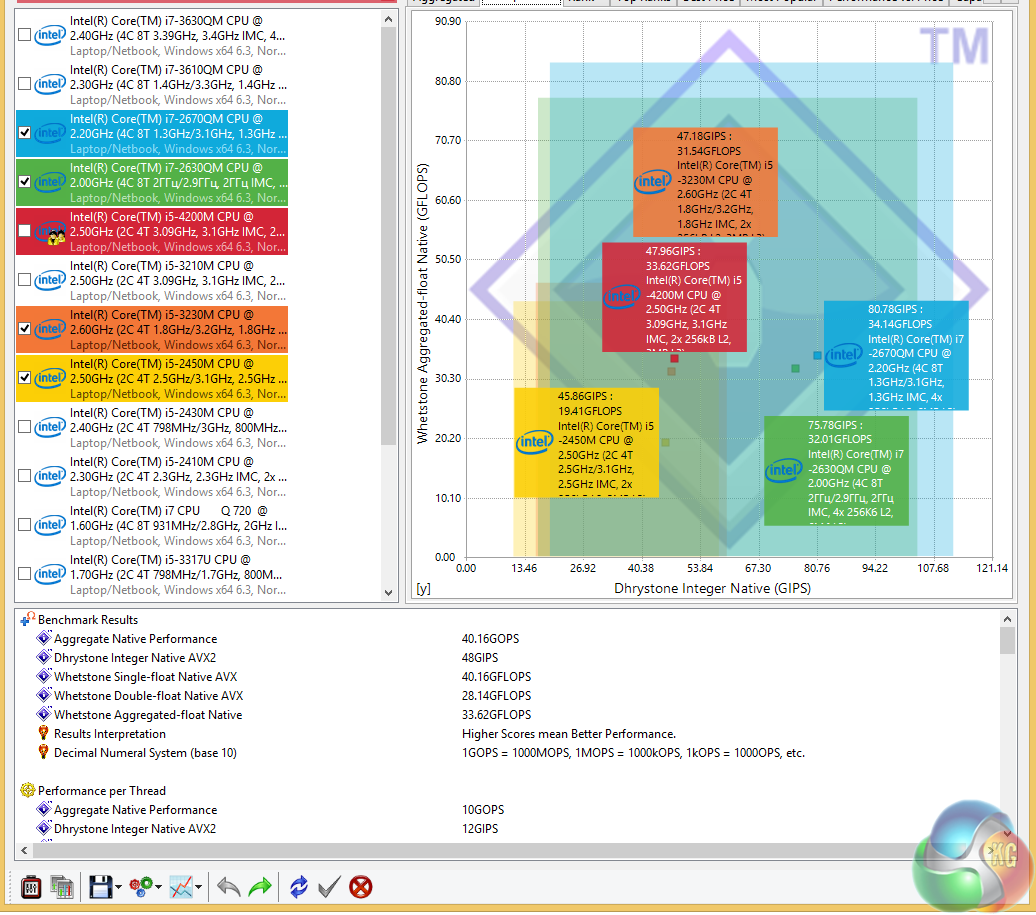This screenshot has width=1036, height=915.
Task: Click the yellow i5-2450M chart label box
Action: [587, 443]
